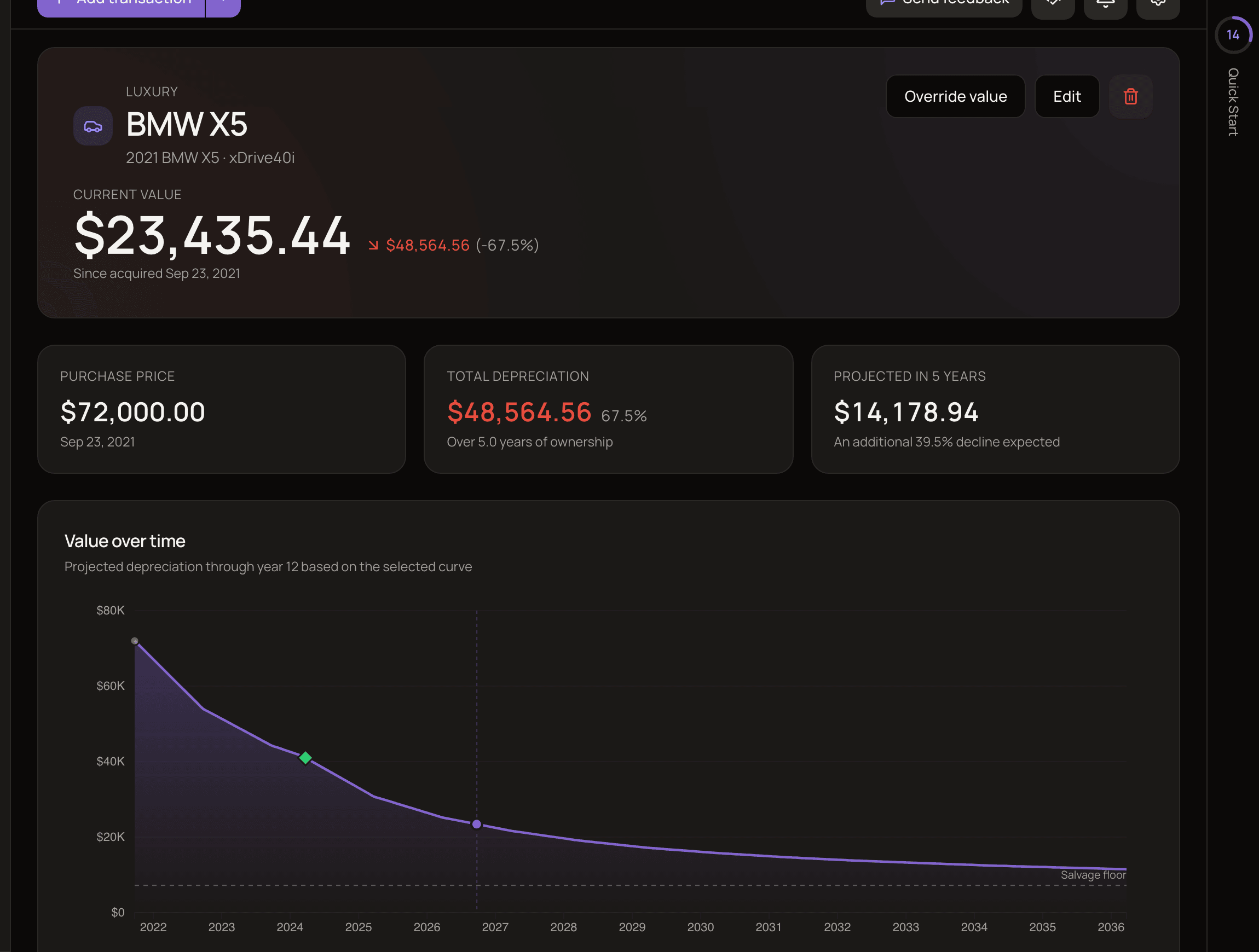This screenshot has width=1259, height=952.
Task: Click the red downward arrow beside the loss amount
Action: point(373,245)
